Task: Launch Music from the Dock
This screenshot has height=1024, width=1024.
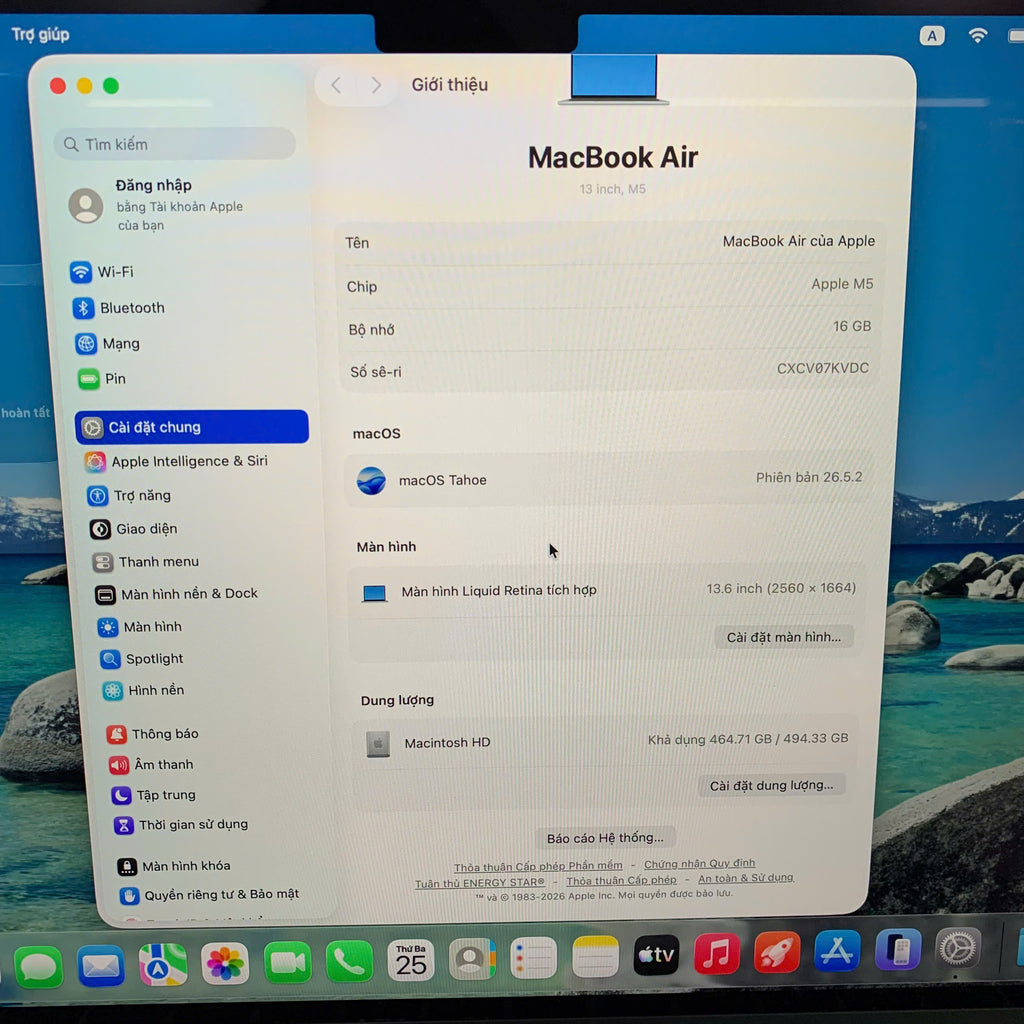Action: [717, 953]
